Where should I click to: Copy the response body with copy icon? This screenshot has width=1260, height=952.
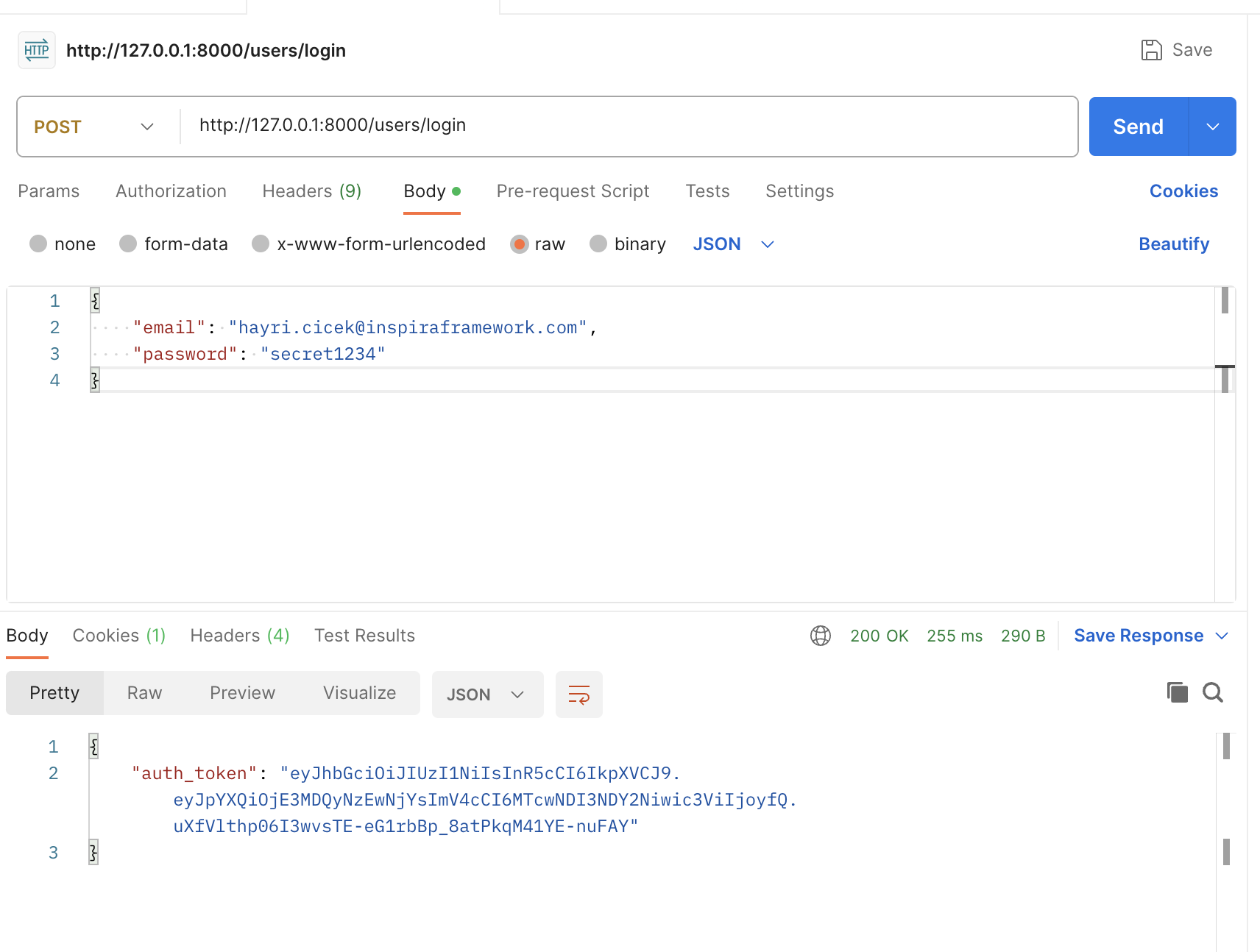(1178, 692)
